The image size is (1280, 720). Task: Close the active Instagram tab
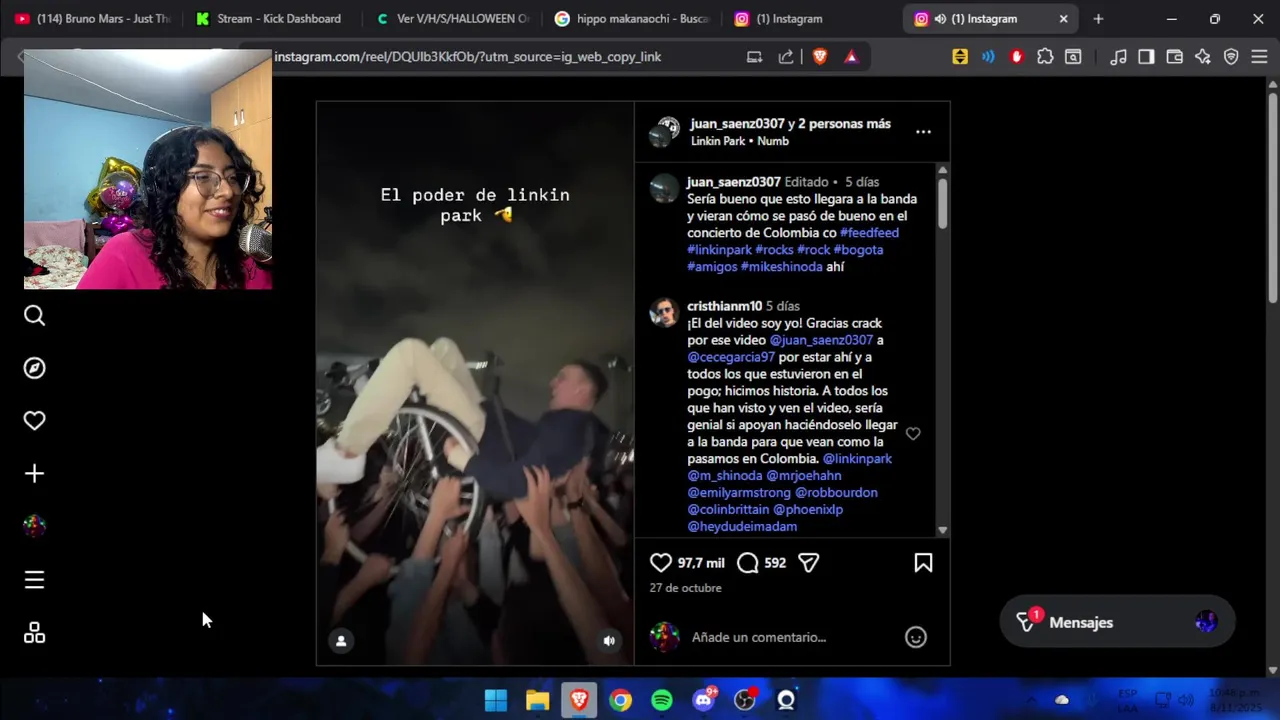(1063, 19)
